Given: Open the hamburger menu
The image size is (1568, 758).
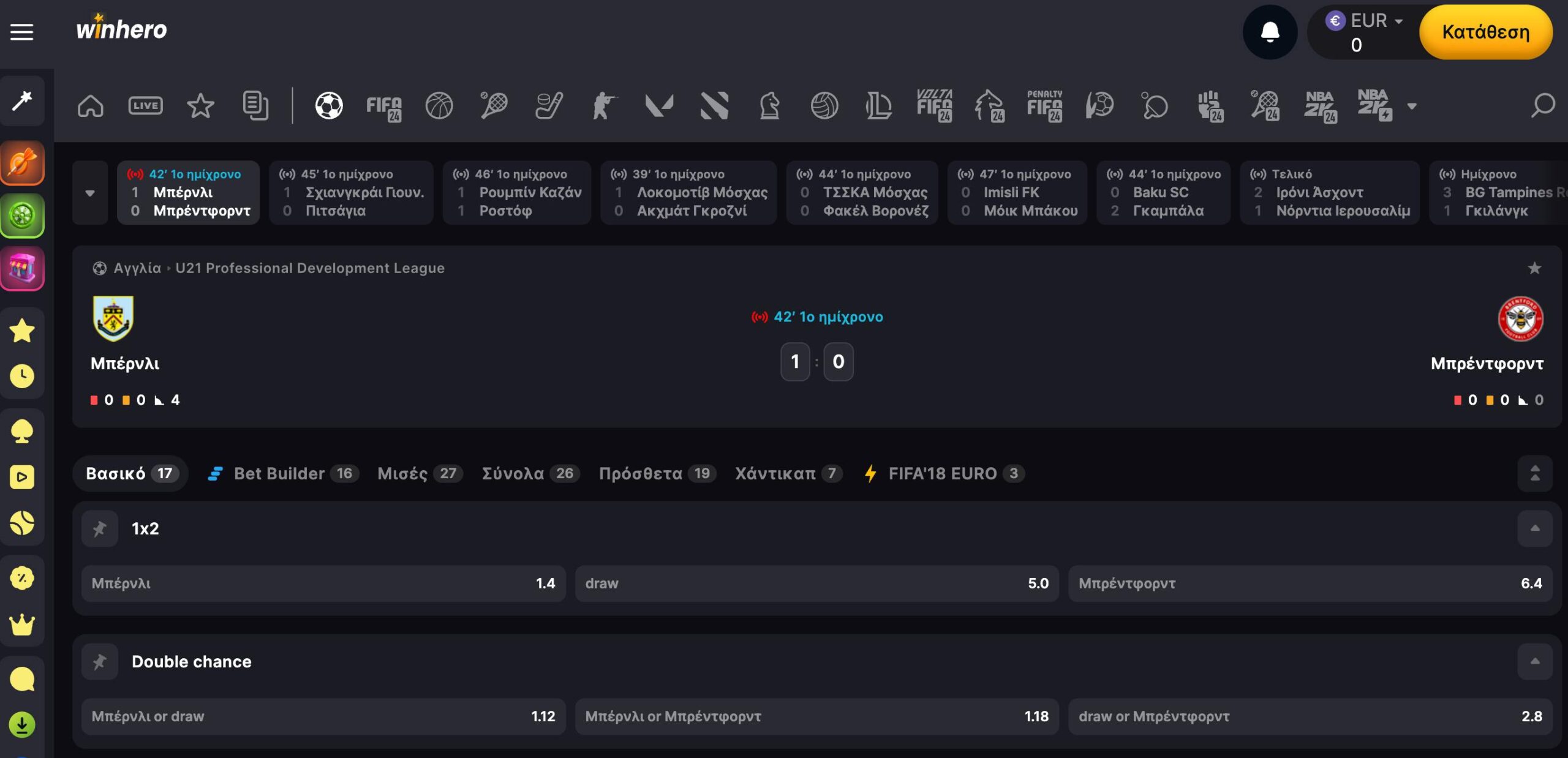Looking at the screenshot, I should pyautogui.click(x=22, y=32).
